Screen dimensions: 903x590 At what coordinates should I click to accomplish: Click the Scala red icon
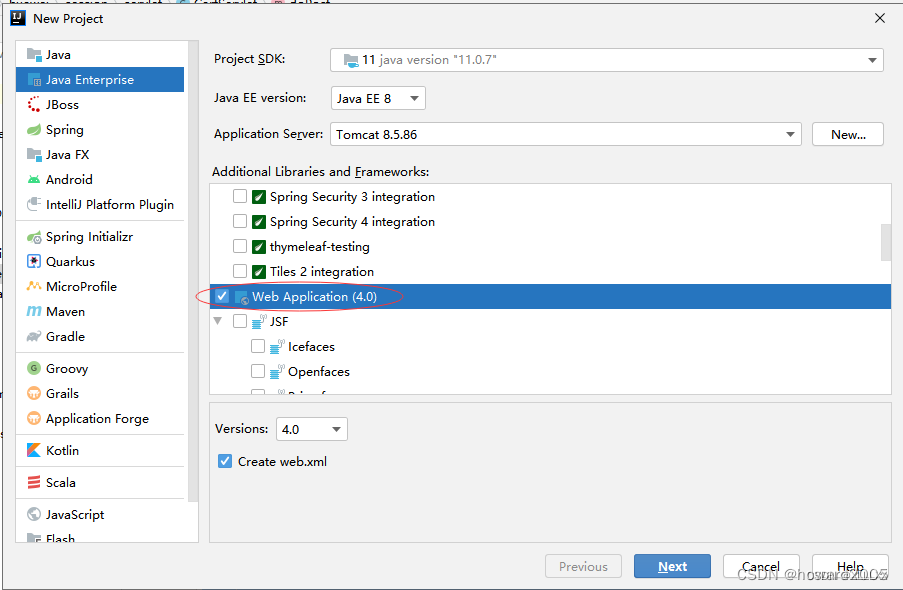[x=34, y=482]
